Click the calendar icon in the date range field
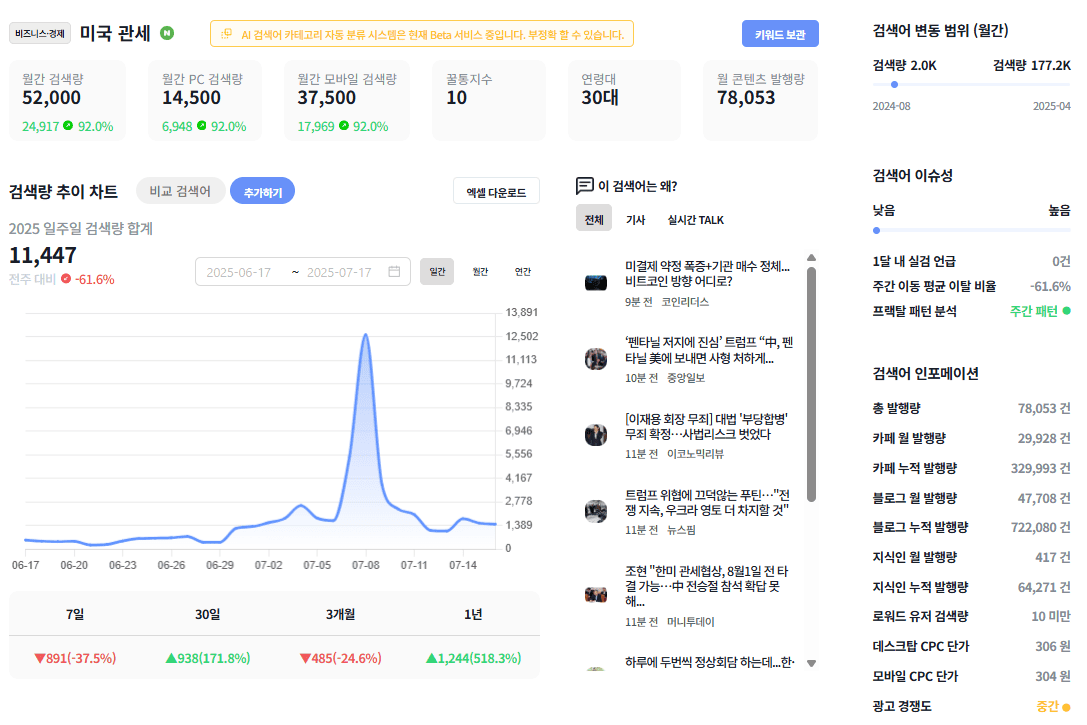This screenshot has height=725, width=1087. [x=394, y=272]
